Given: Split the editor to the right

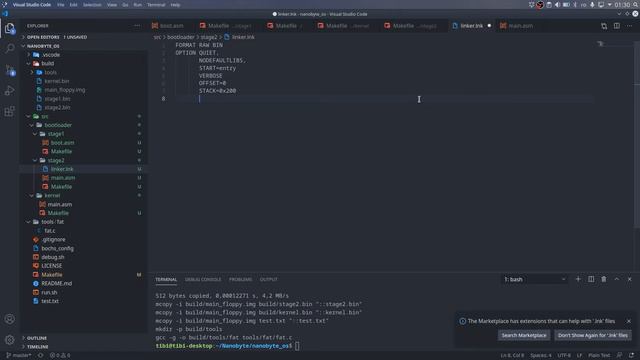Looking at the screenshot, I should (617, 26).
